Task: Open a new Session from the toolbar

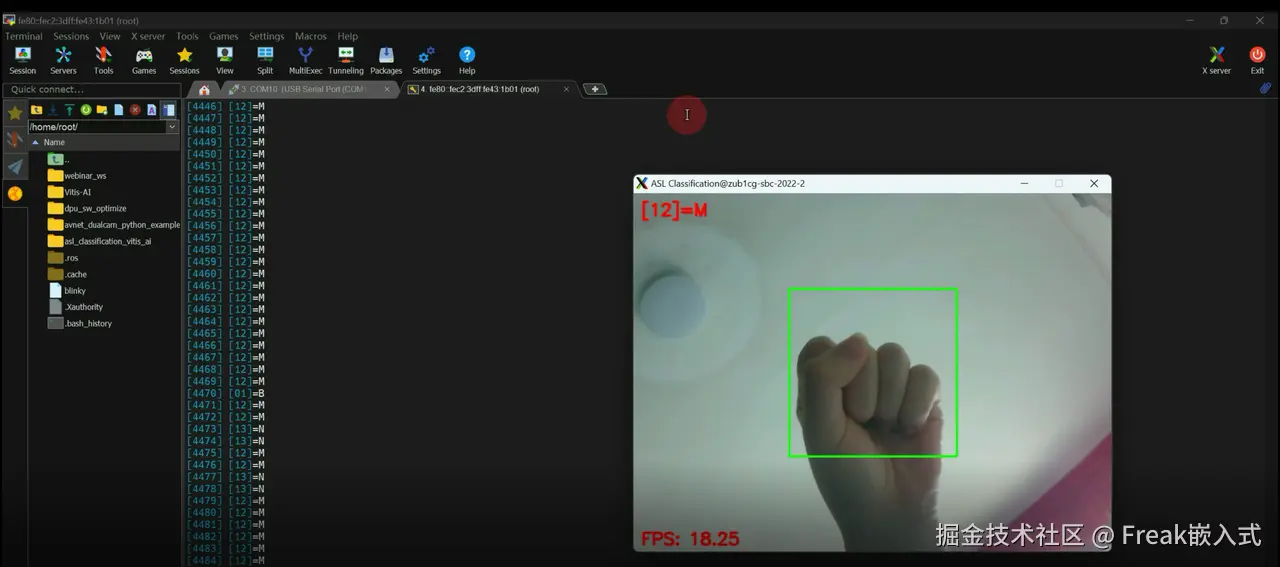Action: coord(22,60)
